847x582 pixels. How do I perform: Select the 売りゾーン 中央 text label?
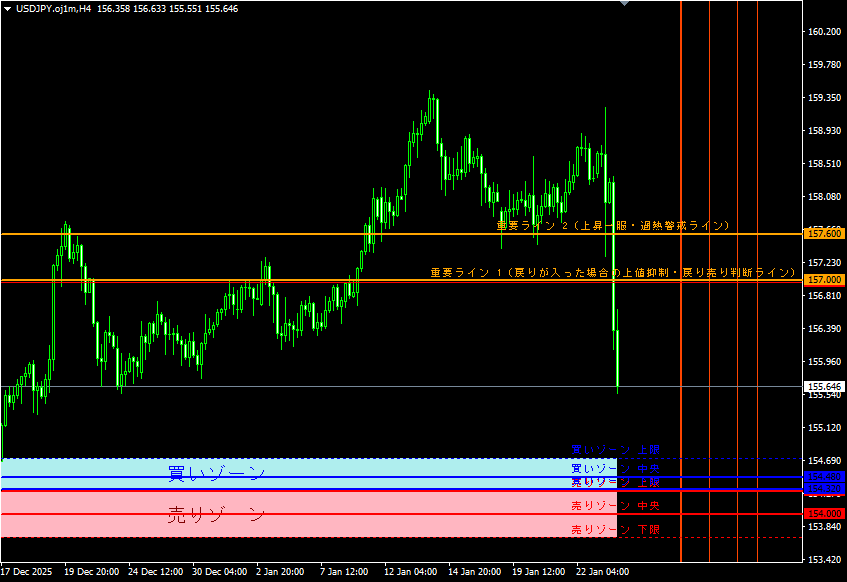[x=615, y=505]
